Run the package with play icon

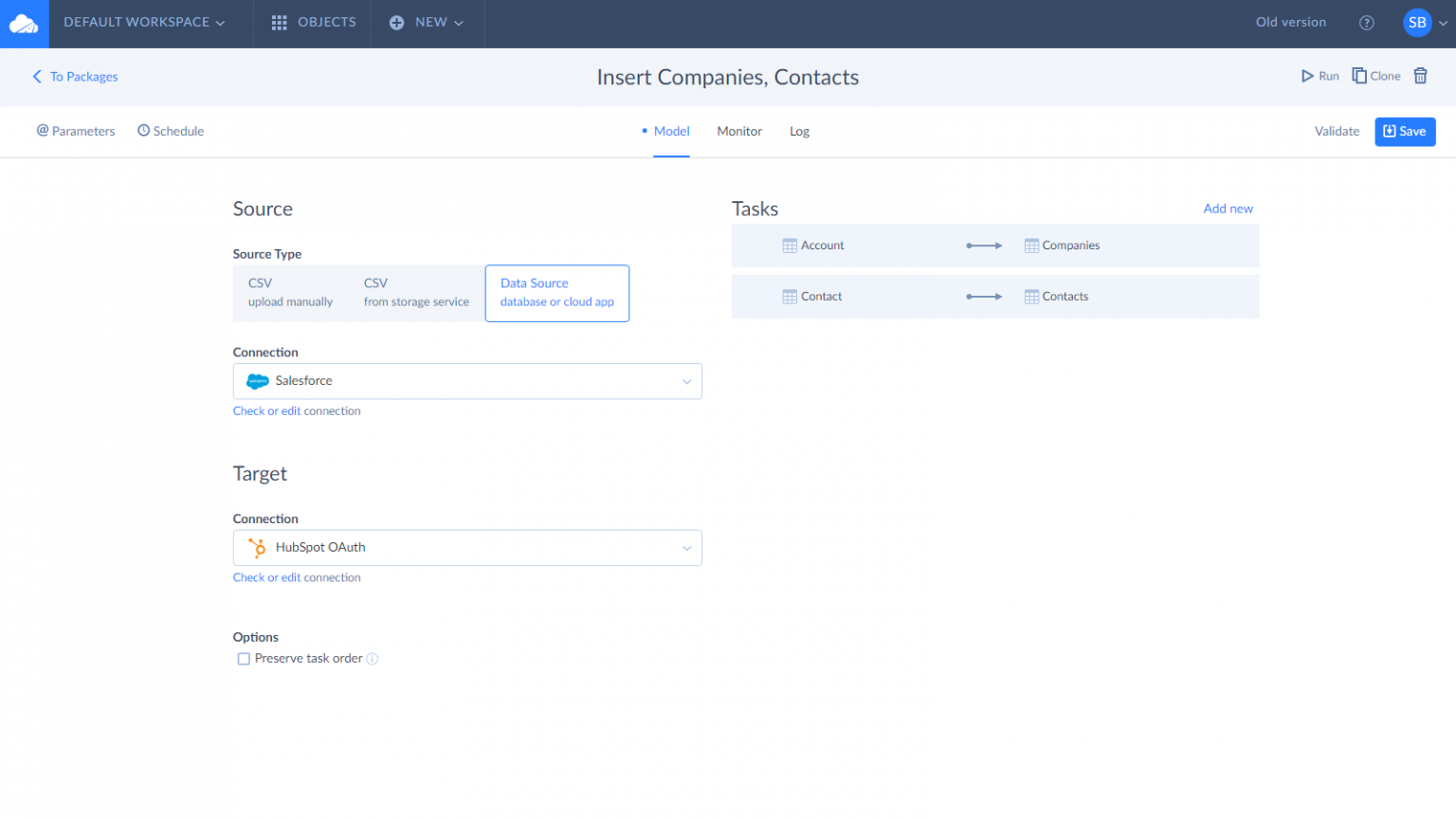[1319, 76]
